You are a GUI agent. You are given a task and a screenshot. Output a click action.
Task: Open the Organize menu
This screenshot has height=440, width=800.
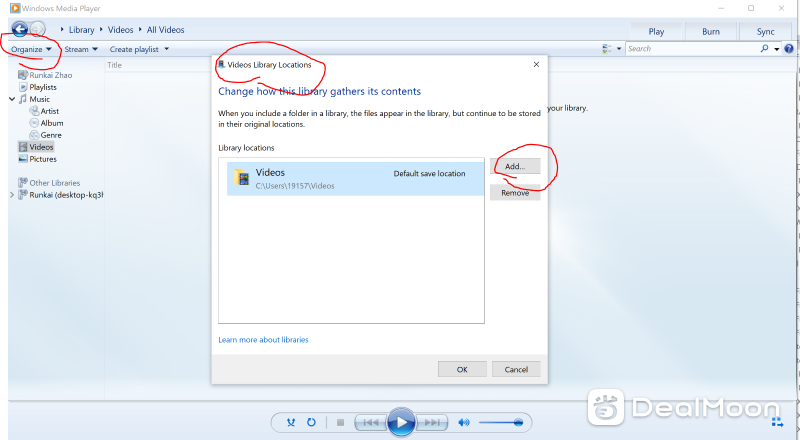32,49
